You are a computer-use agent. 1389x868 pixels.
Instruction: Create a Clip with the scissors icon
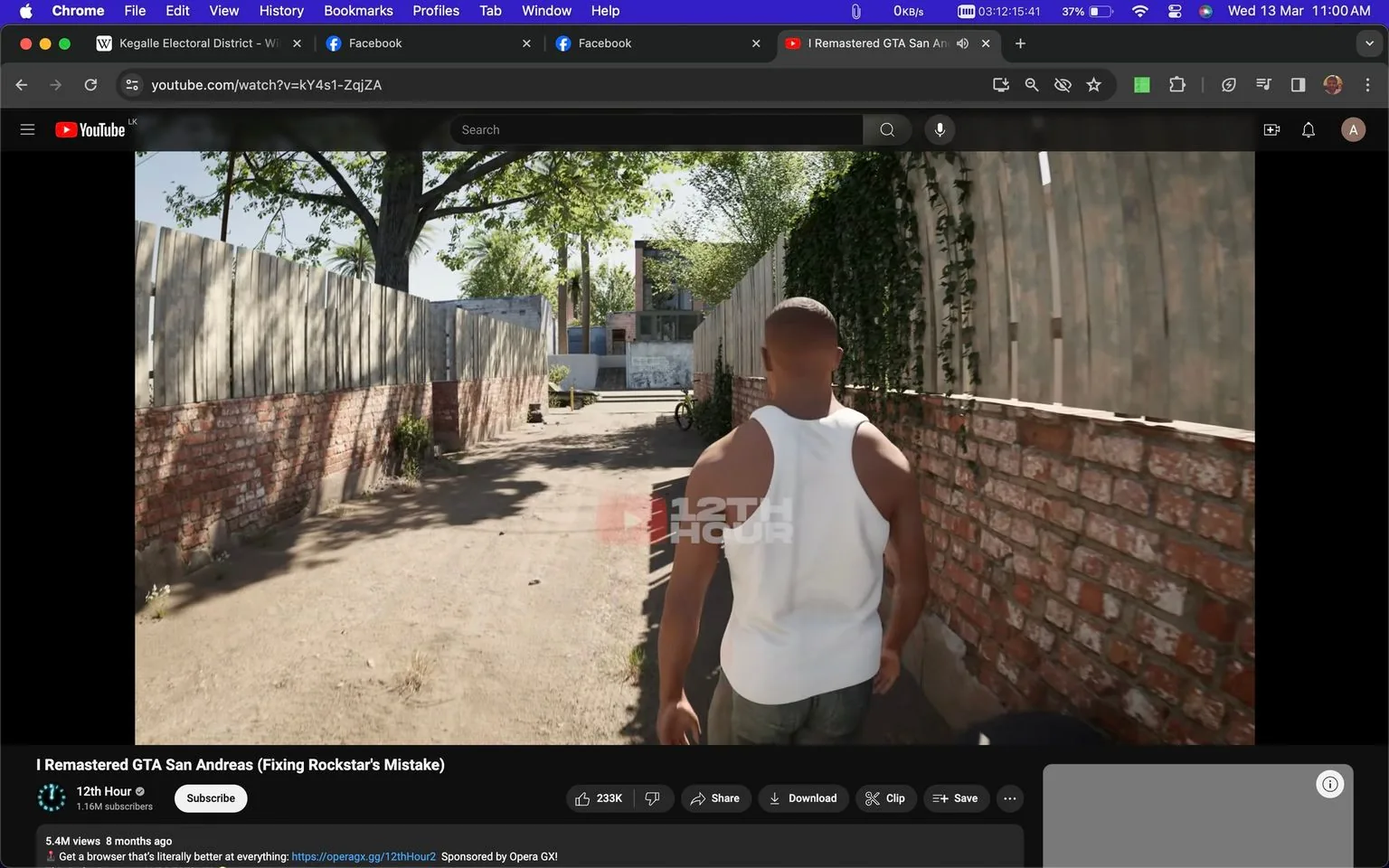884,798
